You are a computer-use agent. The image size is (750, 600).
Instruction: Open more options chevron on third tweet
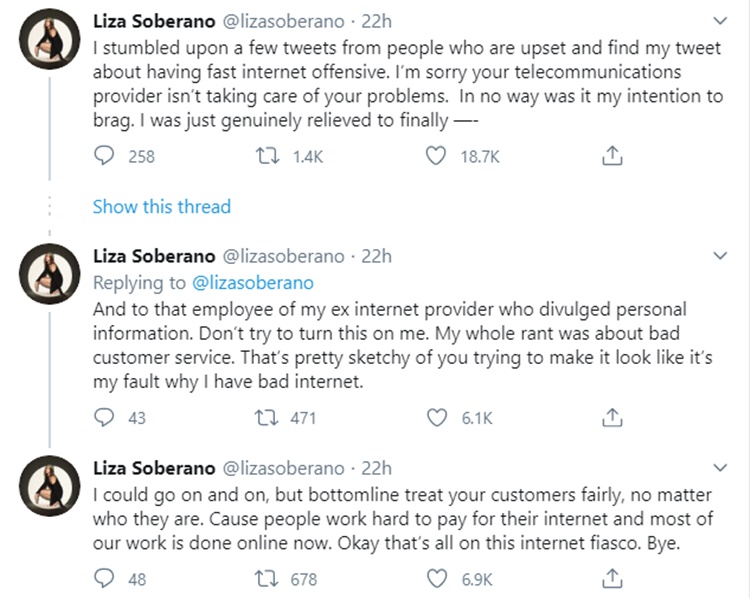(719, 468)
